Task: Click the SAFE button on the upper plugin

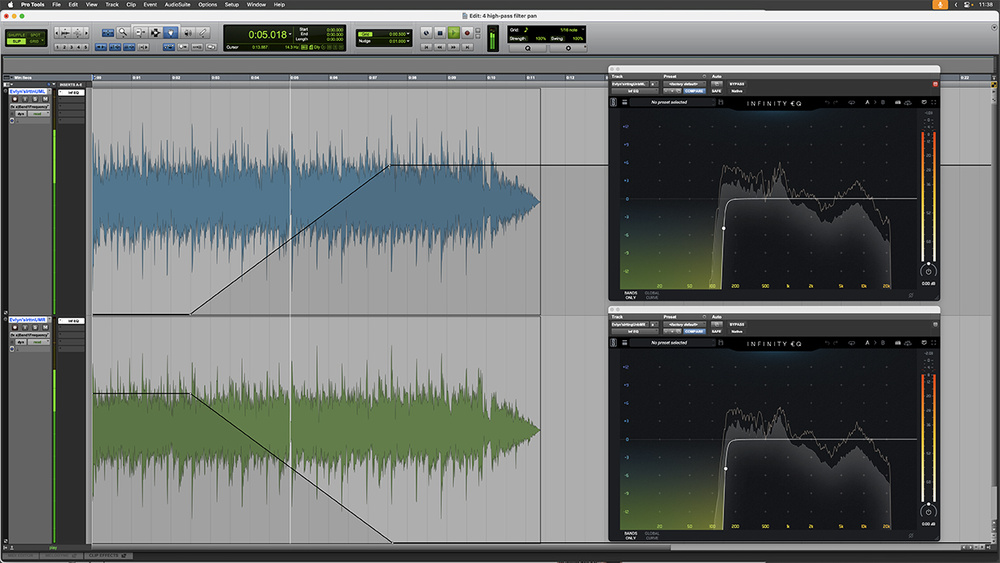Action: coord(717,91)
